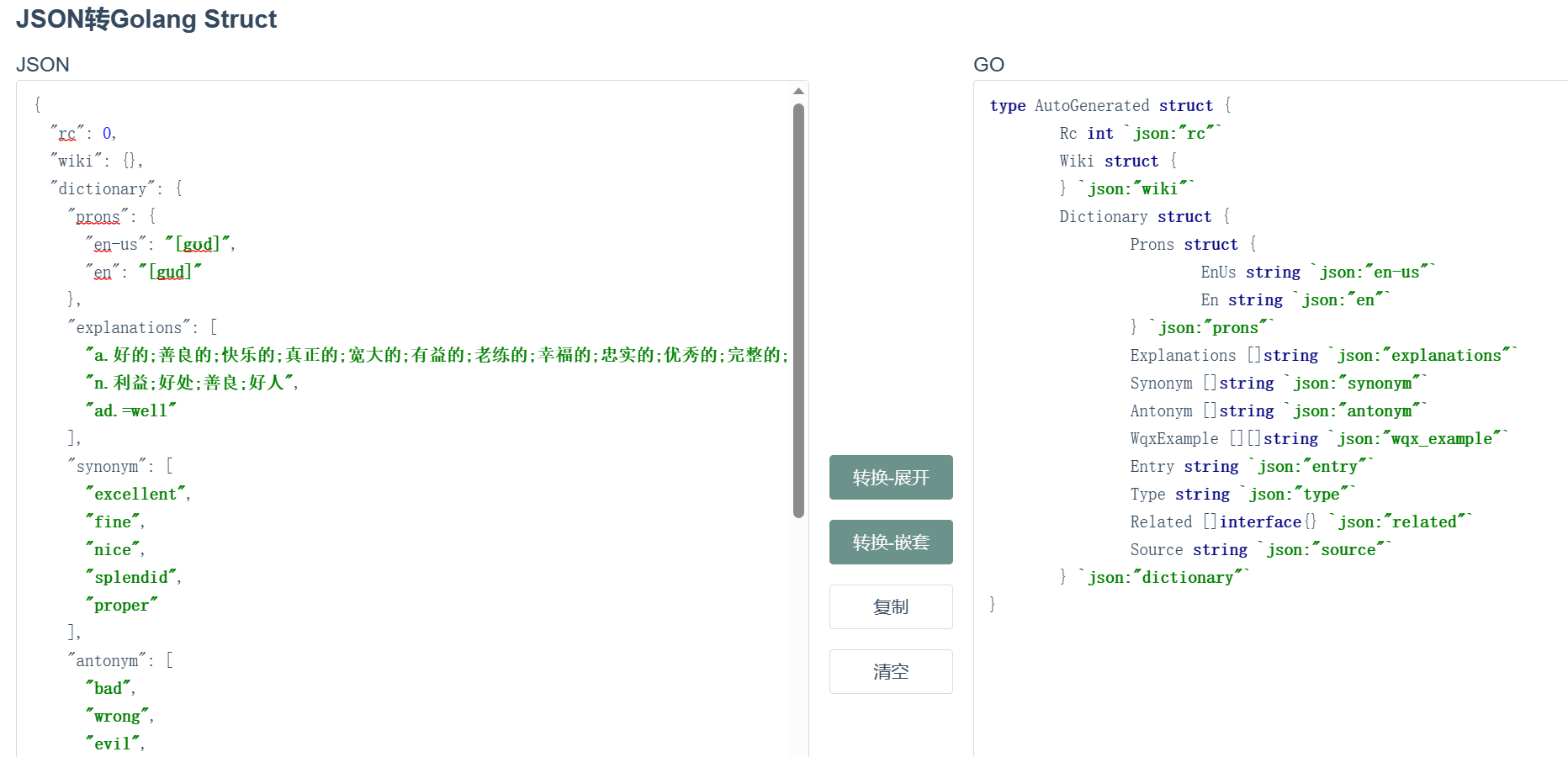This screenshot has width=1568, height=757.
Task: Click the "ad.=well" explanation string
Action: tap(130, 411)
